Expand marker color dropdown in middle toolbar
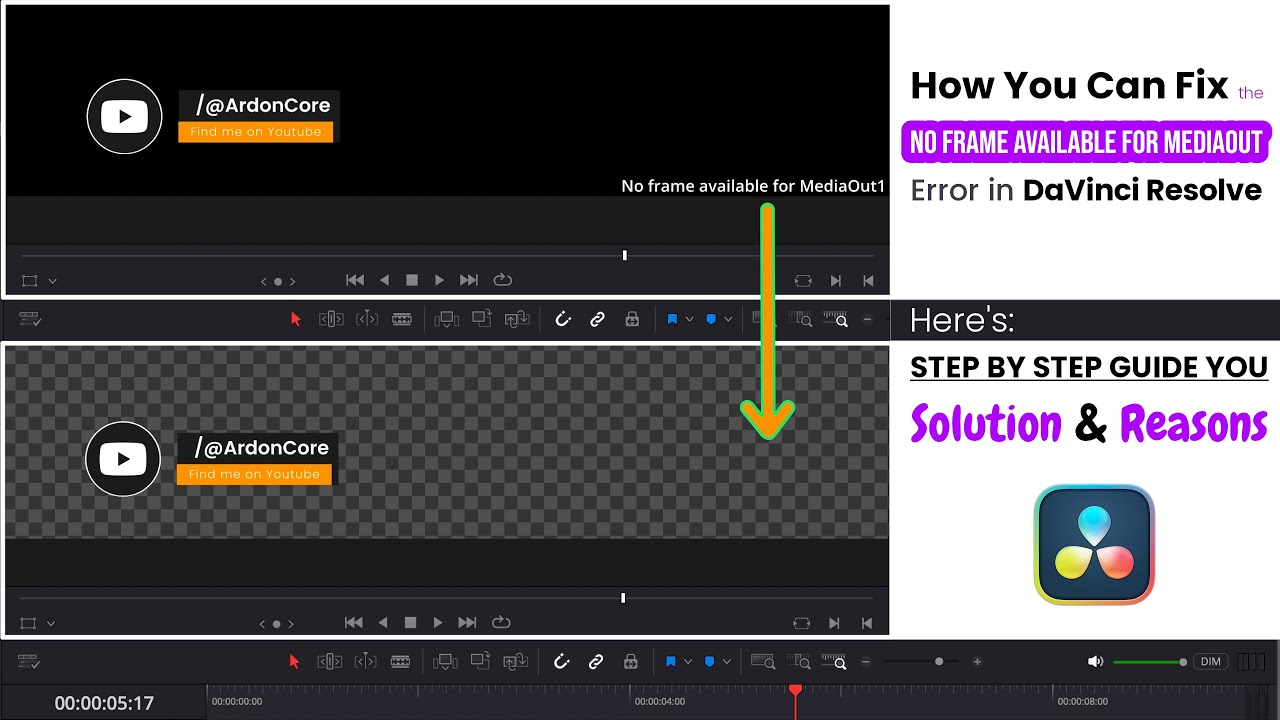This screenshot has height=720, width=1280. (x=728, y=319)
